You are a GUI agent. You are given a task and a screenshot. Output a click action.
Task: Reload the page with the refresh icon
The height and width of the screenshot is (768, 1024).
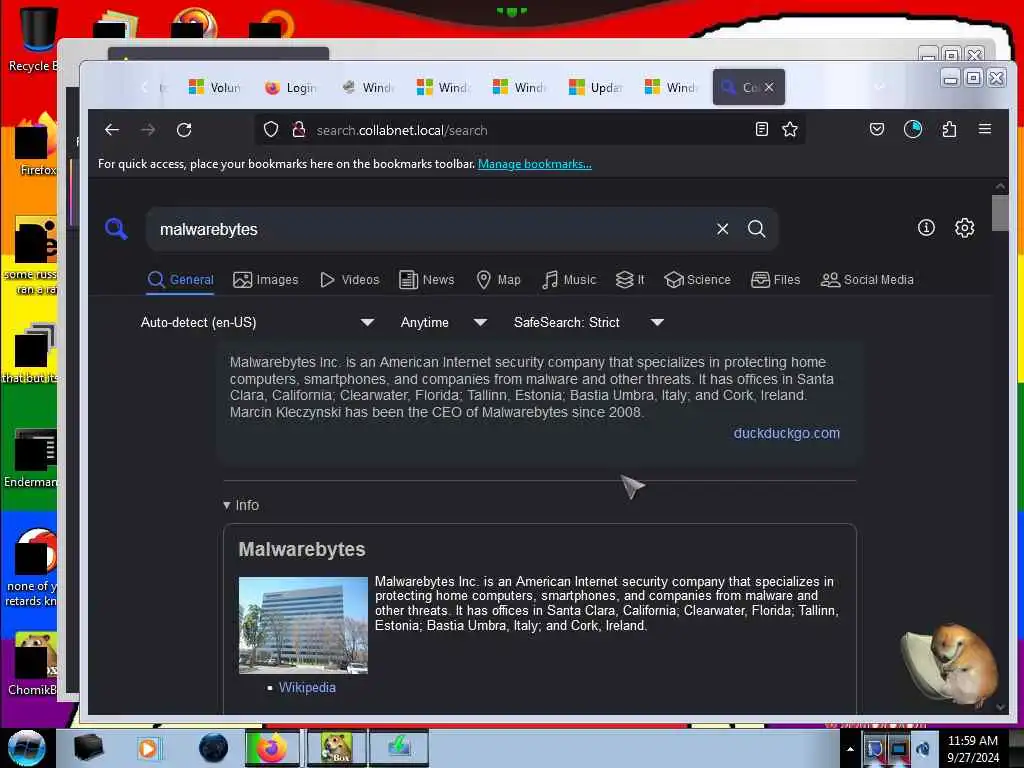coord(184,130)
